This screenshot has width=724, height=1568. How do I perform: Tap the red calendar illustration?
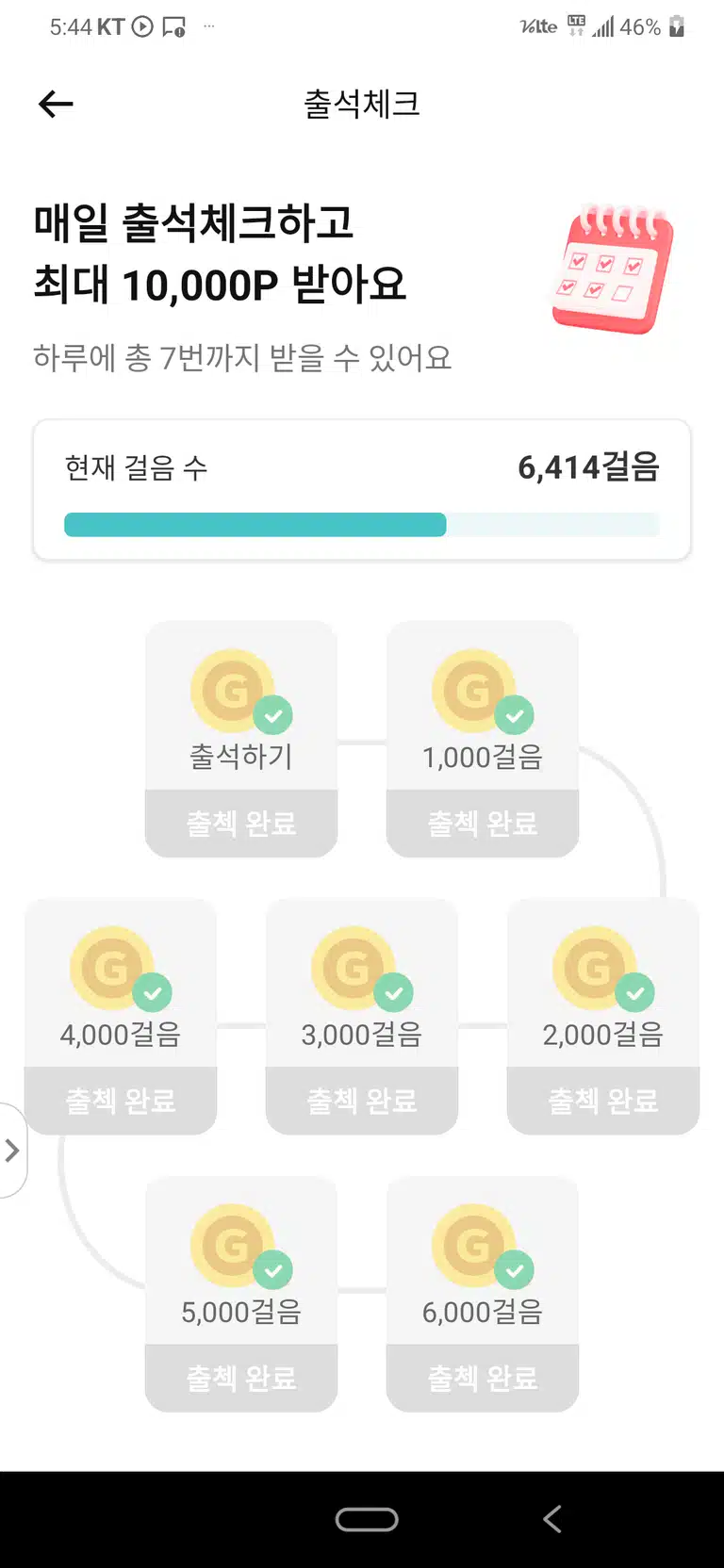point(613,269)
